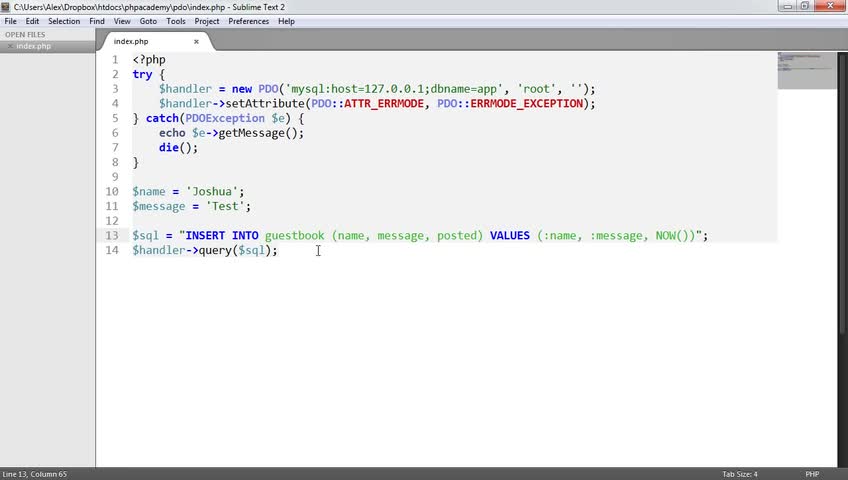The image size is (848, 480).
Task: Click the echo keyword on line 6
Action: 172,133
